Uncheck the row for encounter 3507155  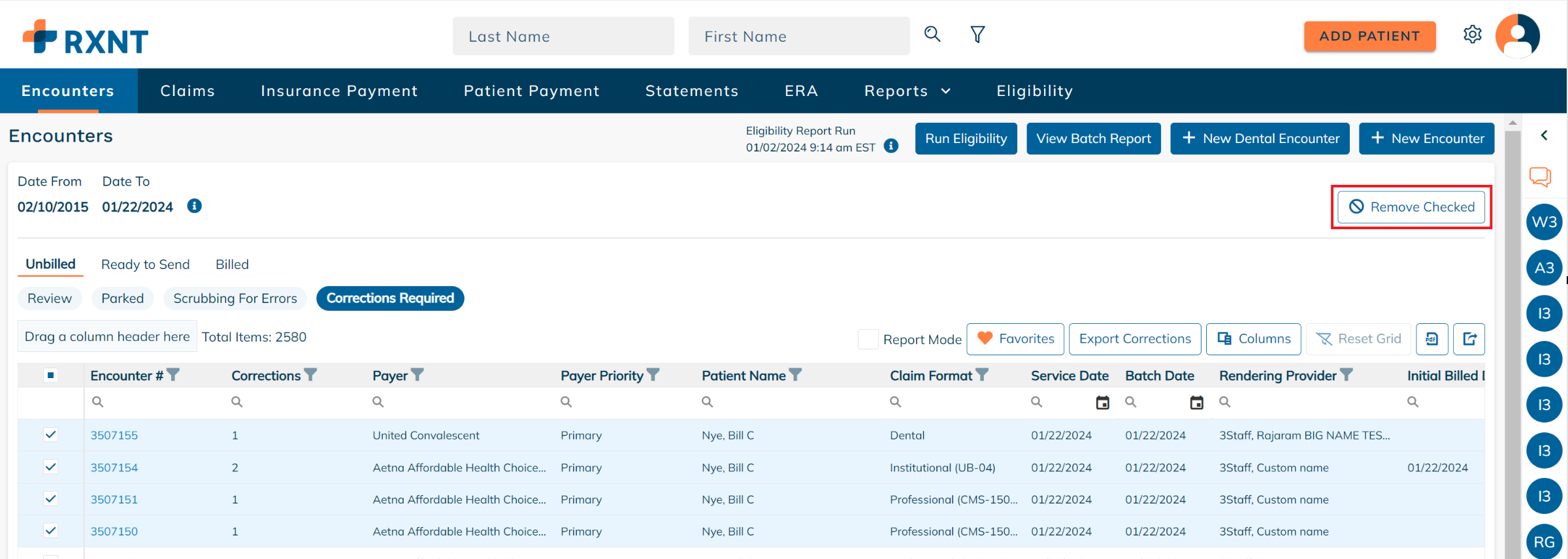50,435
